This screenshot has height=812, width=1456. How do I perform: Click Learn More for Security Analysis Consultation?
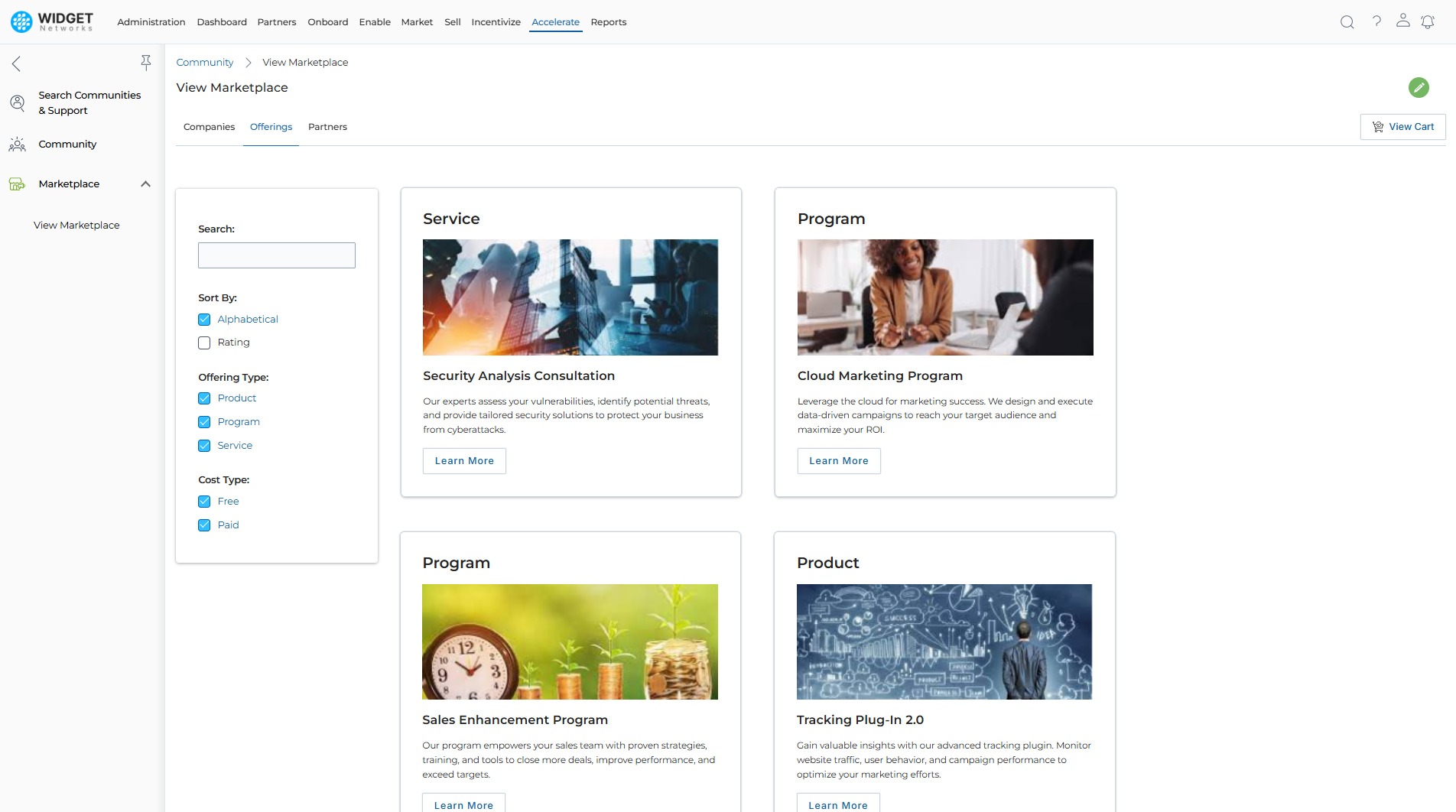(464, 461)
